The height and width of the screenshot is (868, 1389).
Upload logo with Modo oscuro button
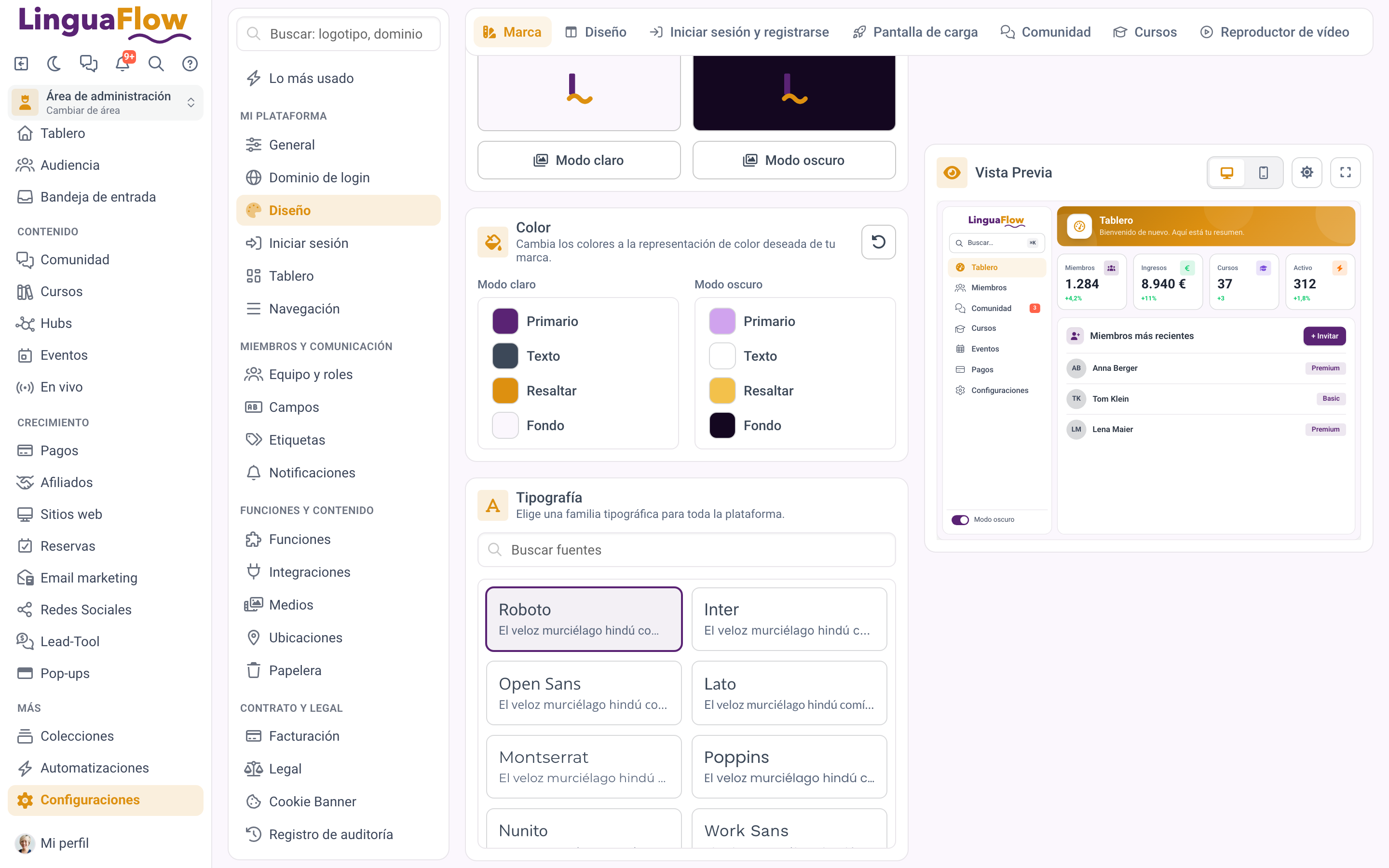[x=794, y=160]
